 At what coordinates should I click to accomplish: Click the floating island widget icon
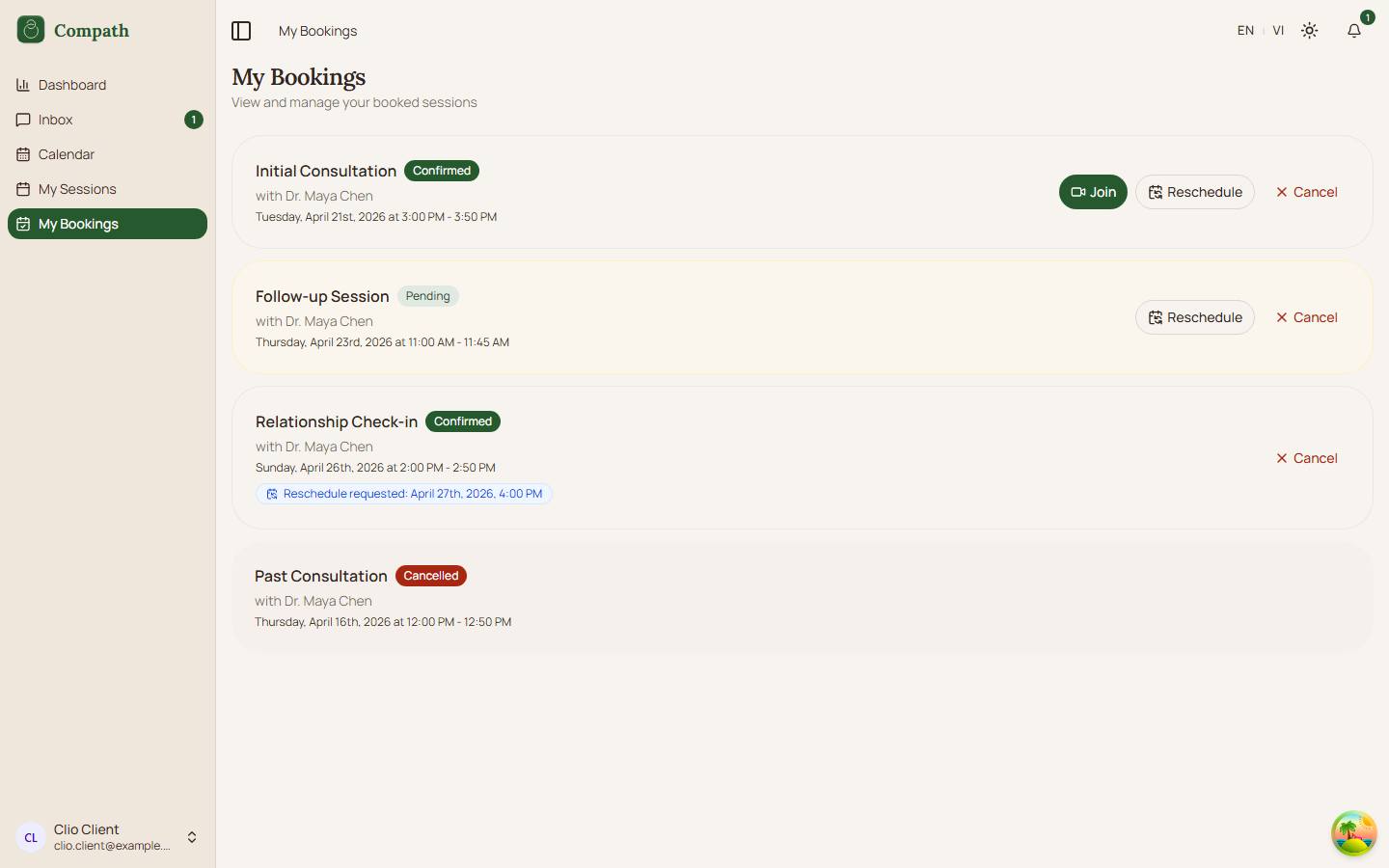(x=1353, y=833)
